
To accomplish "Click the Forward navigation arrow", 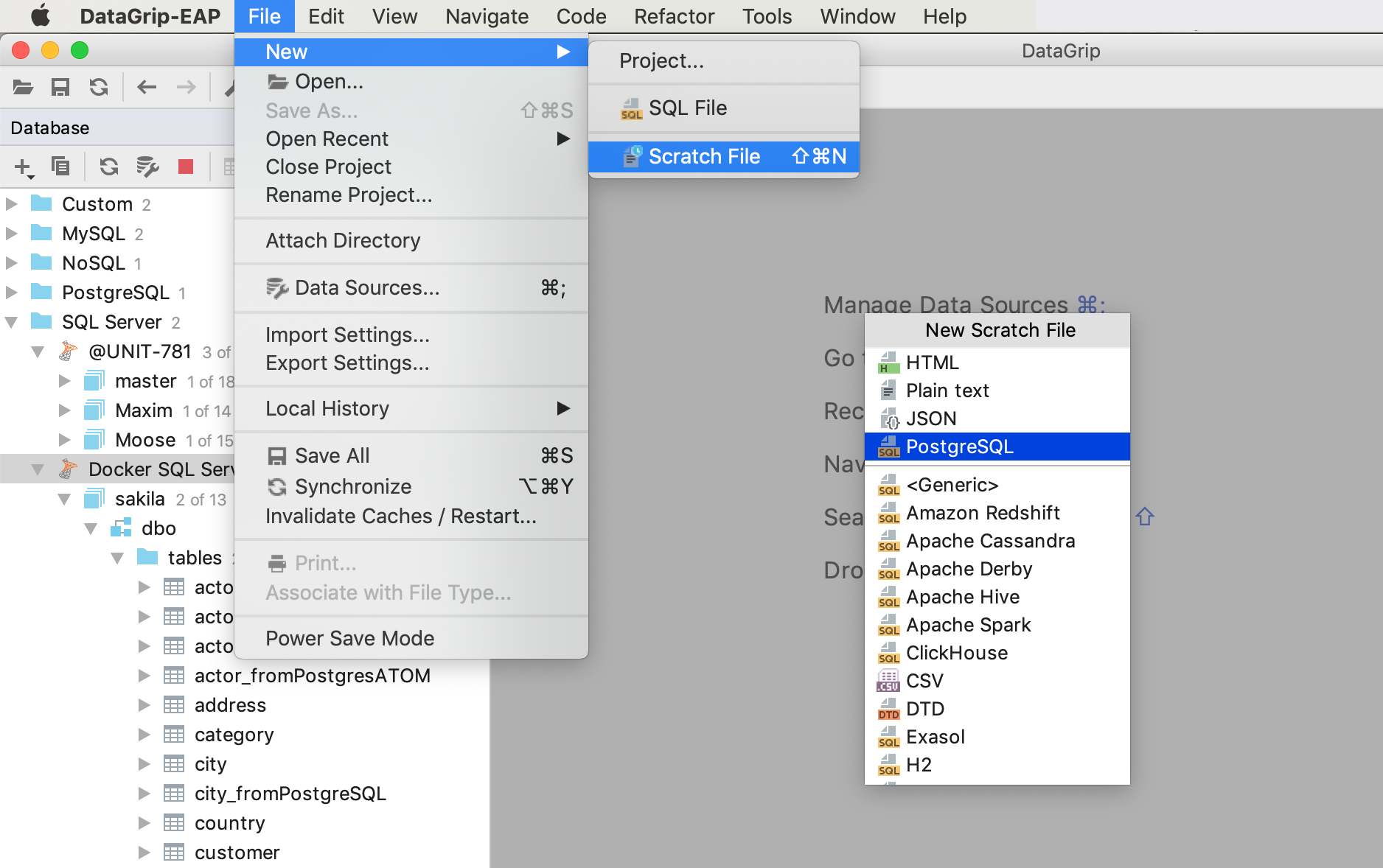I will tap(187, 87).
